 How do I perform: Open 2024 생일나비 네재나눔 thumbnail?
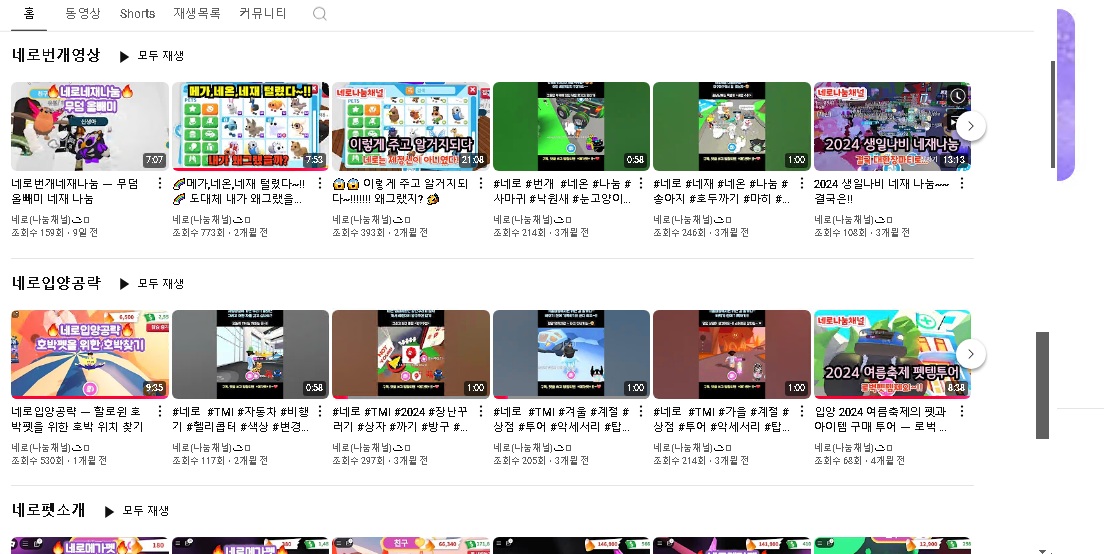point(892,127)
